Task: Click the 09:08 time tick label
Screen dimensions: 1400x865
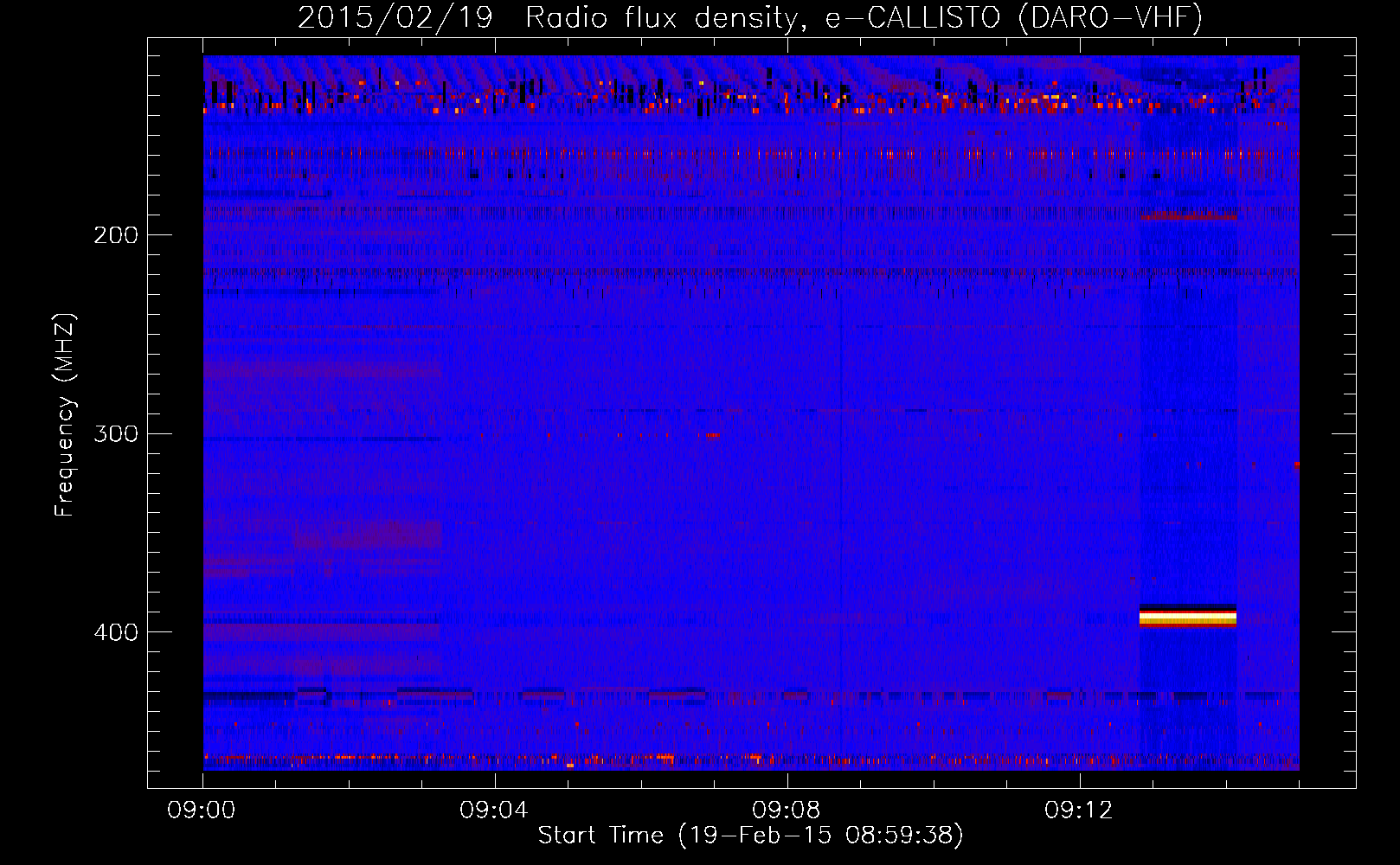Action: [x=787, y=810]
